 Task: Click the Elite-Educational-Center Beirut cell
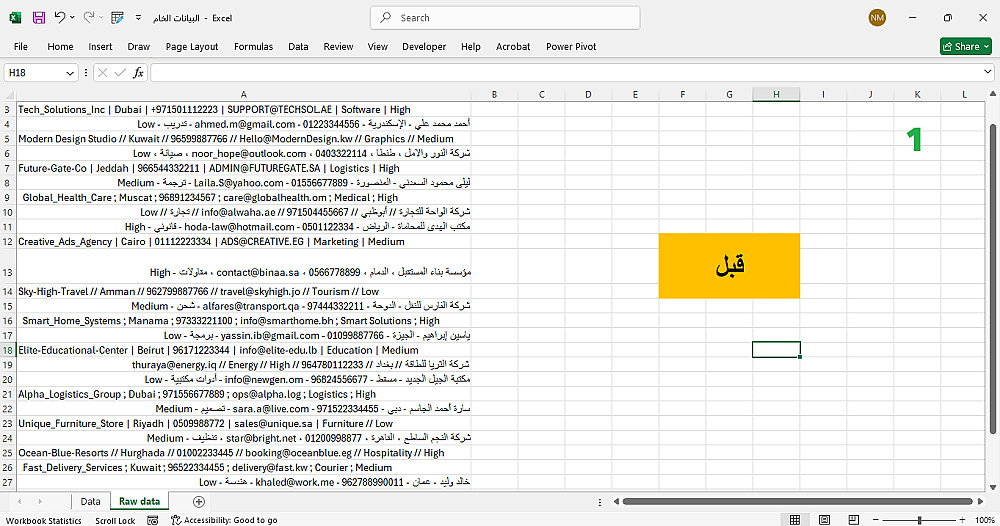tap(244, 350)
